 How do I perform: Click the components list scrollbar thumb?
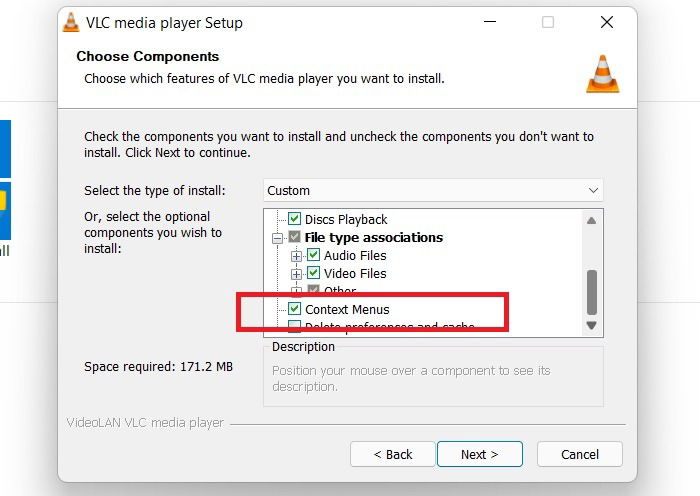(x=592, y=292)
